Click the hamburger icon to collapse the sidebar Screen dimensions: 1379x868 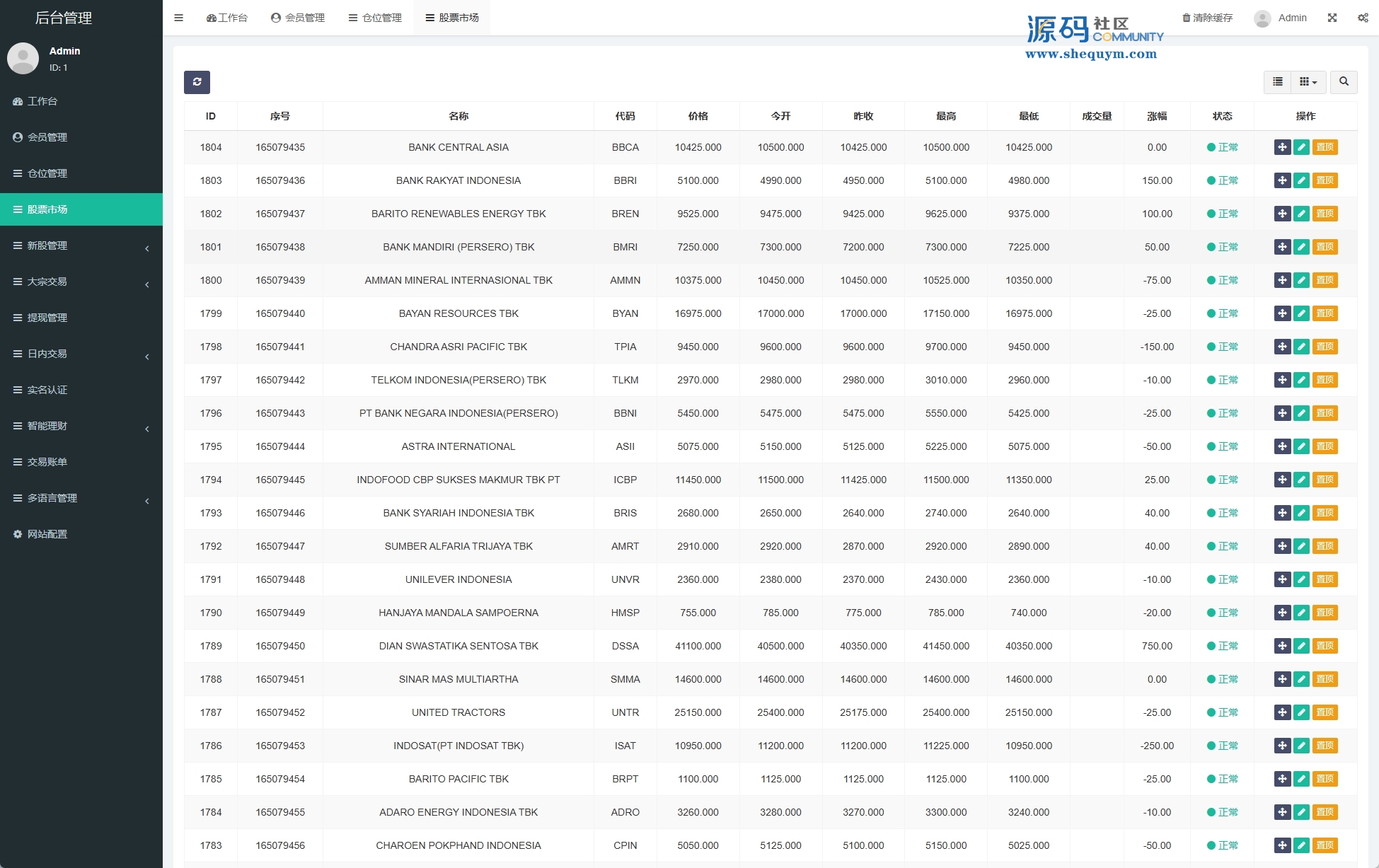point(178,18)
